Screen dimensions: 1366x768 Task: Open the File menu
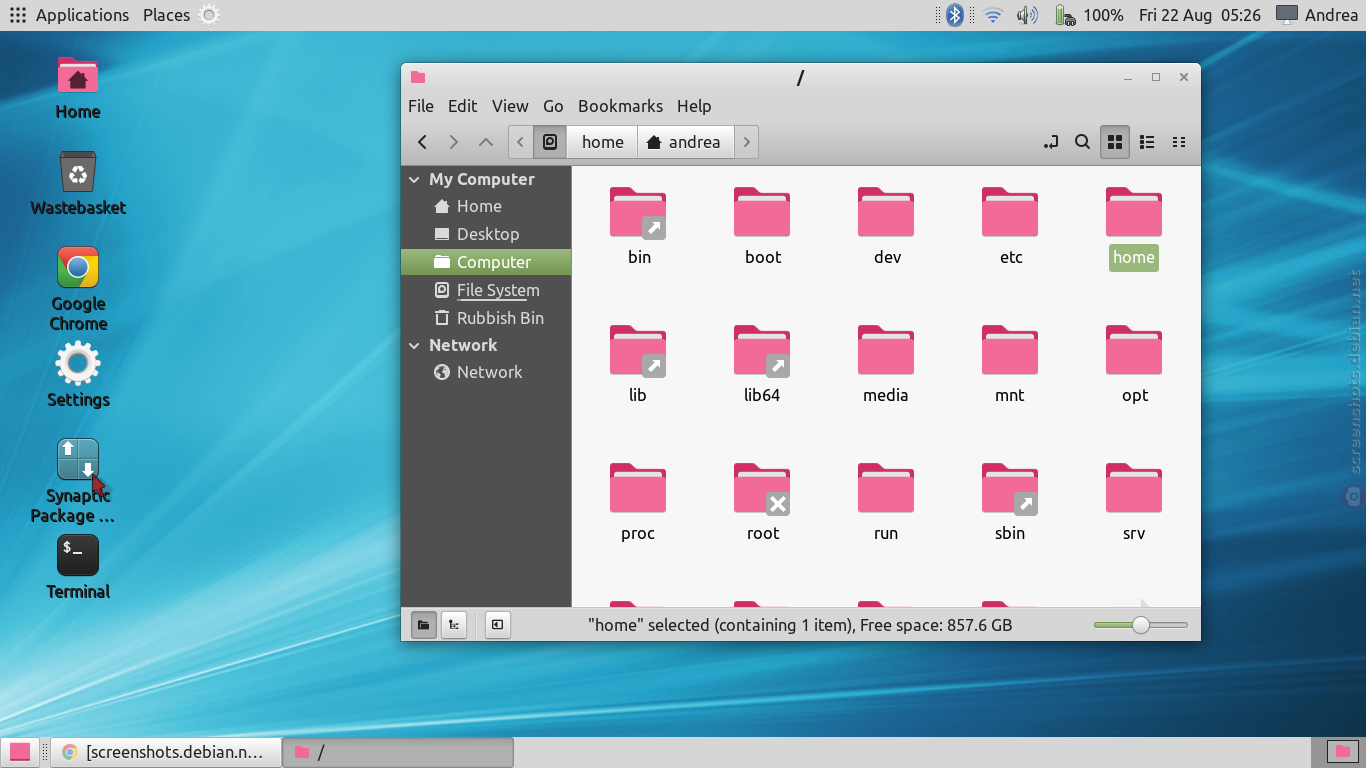pos(421,106)
